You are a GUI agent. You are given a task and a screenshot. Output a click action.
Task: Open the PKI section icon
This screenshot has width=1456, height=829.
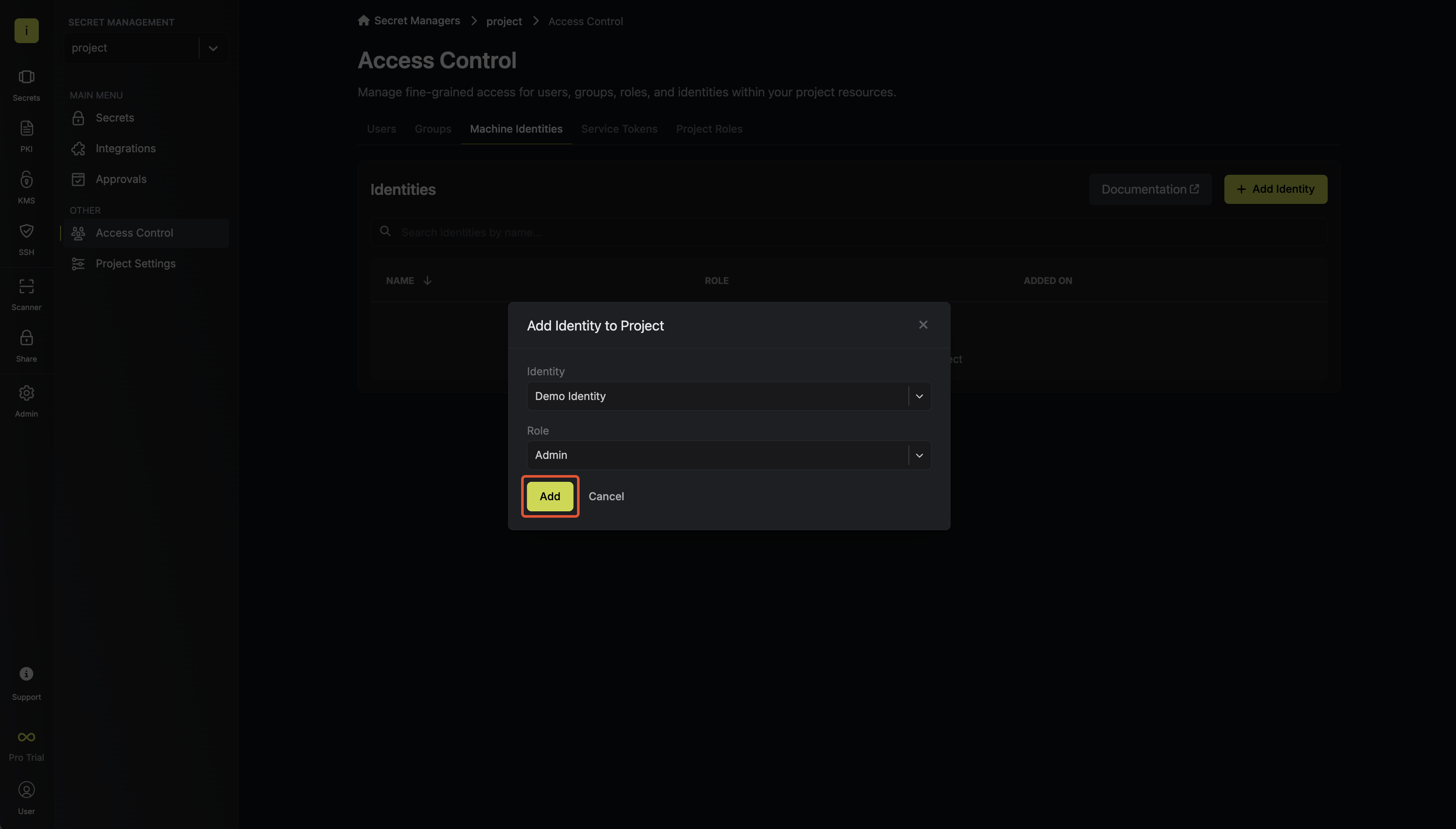[26, 129]
